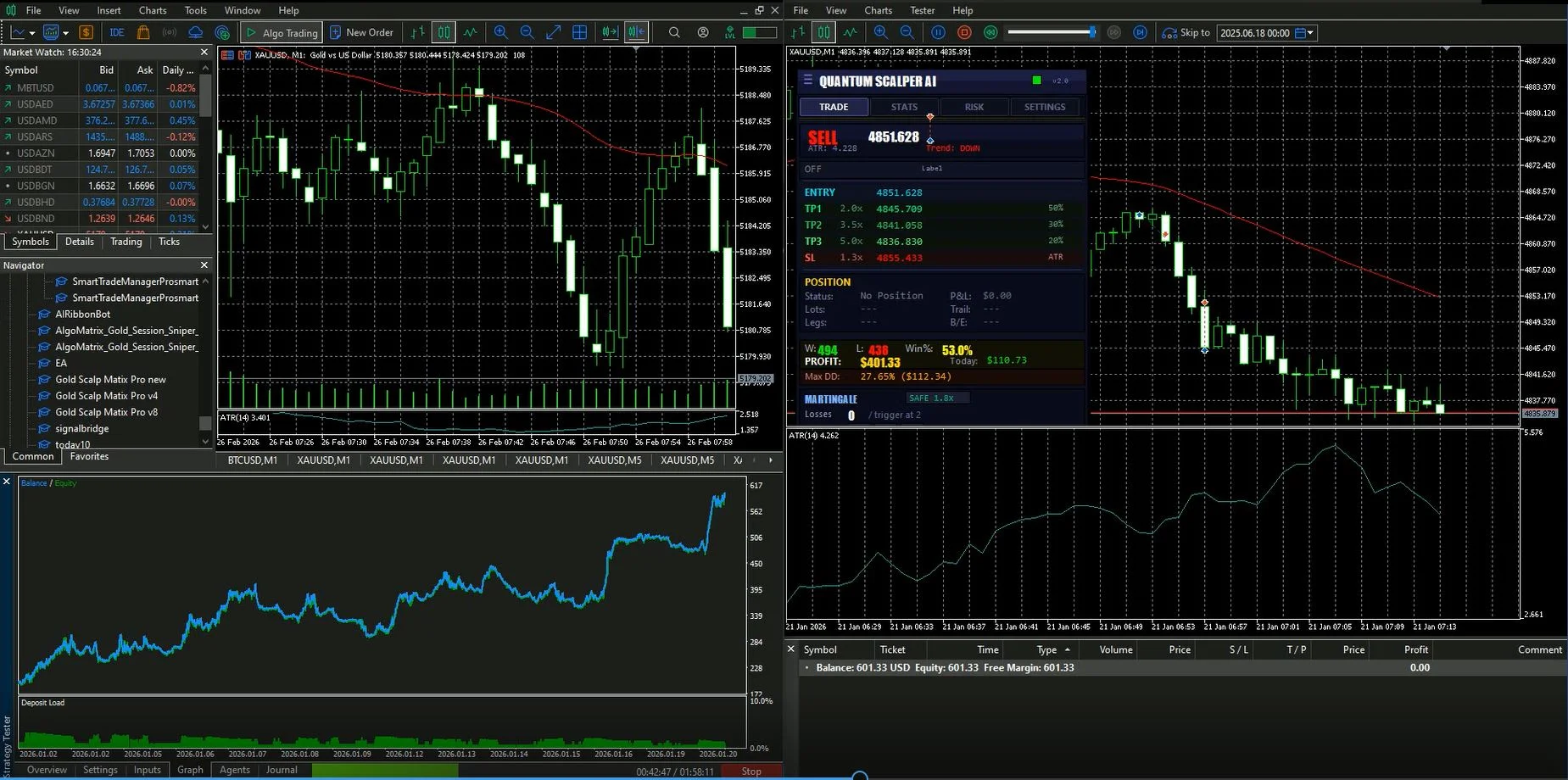The image size is (1568, 780).
Task: Open a New Order from the toolbar
Action: [362, 32]
